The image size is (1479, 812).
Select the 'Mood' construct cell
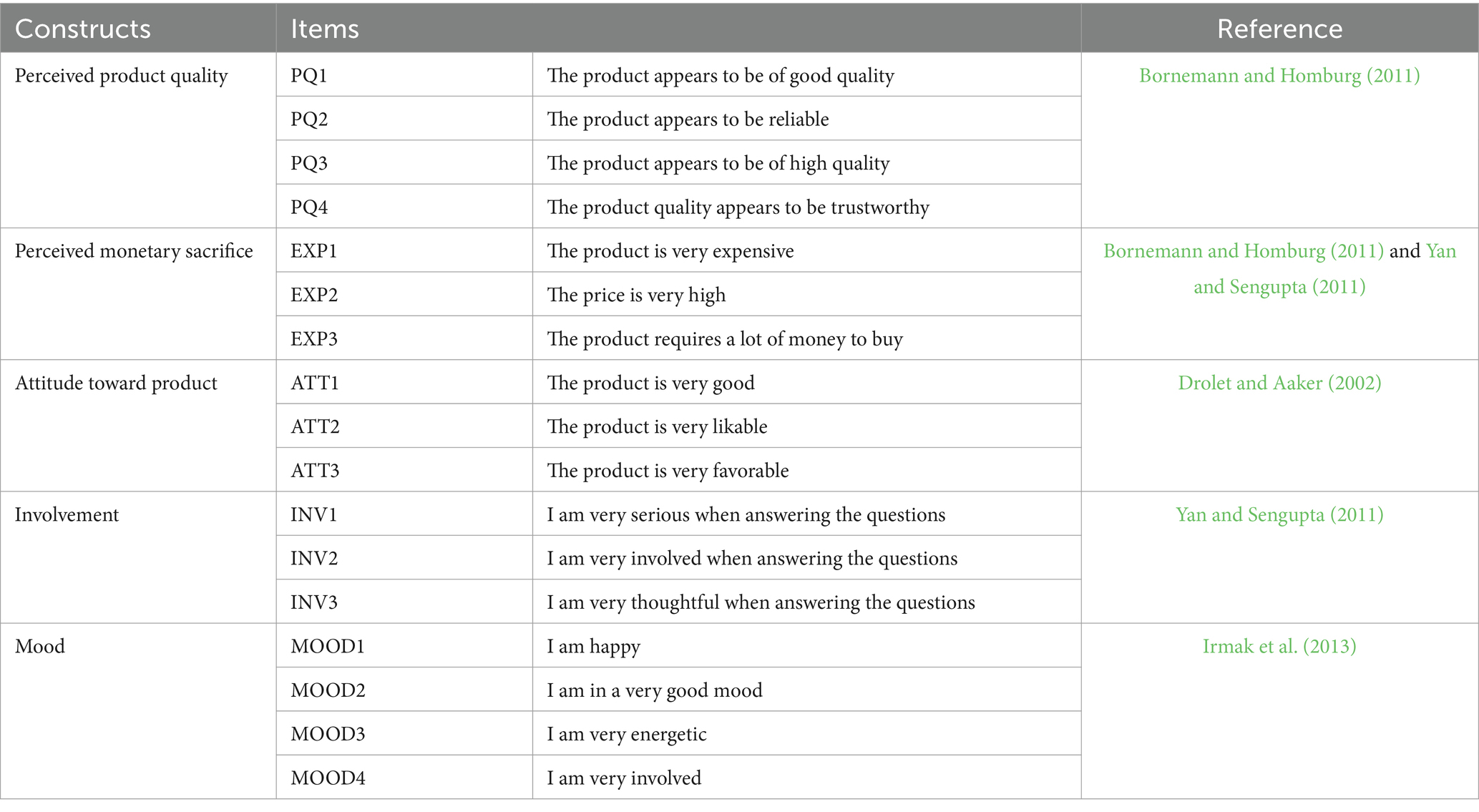(138, 711)
